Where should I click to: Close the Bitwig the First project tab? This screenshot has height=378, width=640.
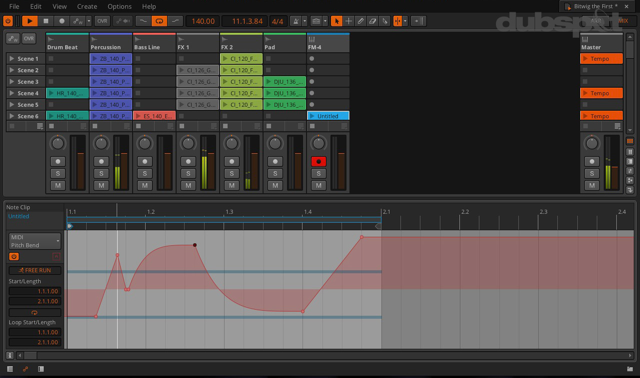[627, 7]
